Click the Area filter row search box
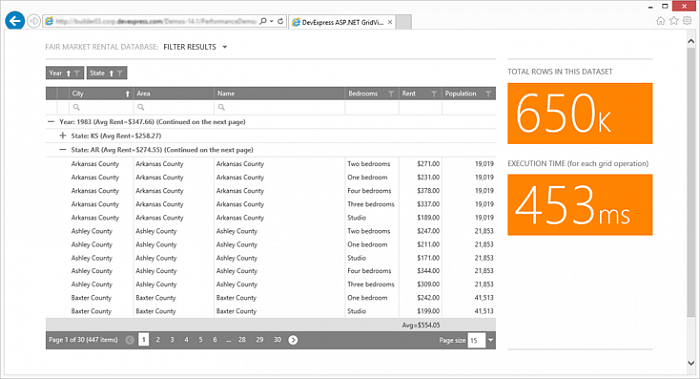 click(x=174, y=107)
